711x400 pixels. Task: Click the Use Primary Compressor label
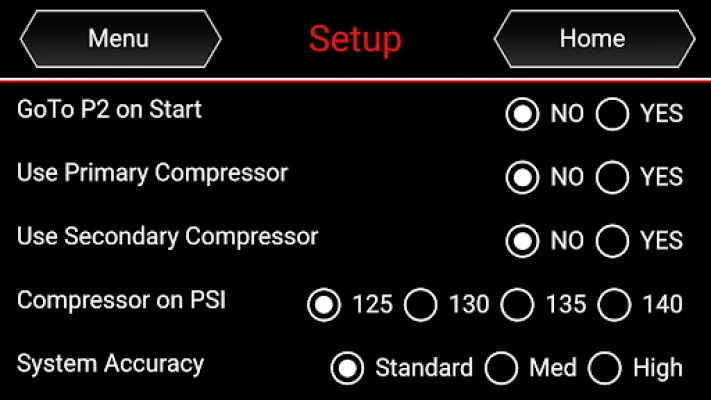pos(152,173)
